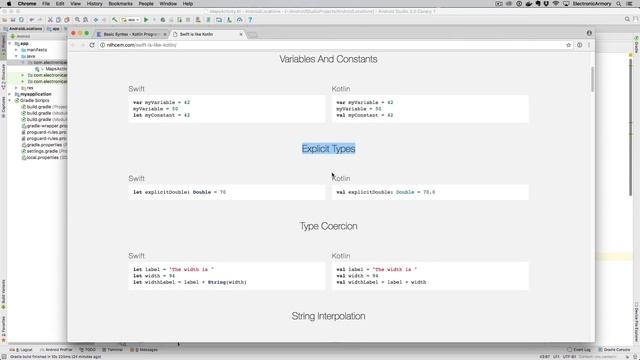Click the Cut scissors icon in Android Studio toolbar
Image resolution: width=640 pixels, height=360 pixels.
pos(50,20)
